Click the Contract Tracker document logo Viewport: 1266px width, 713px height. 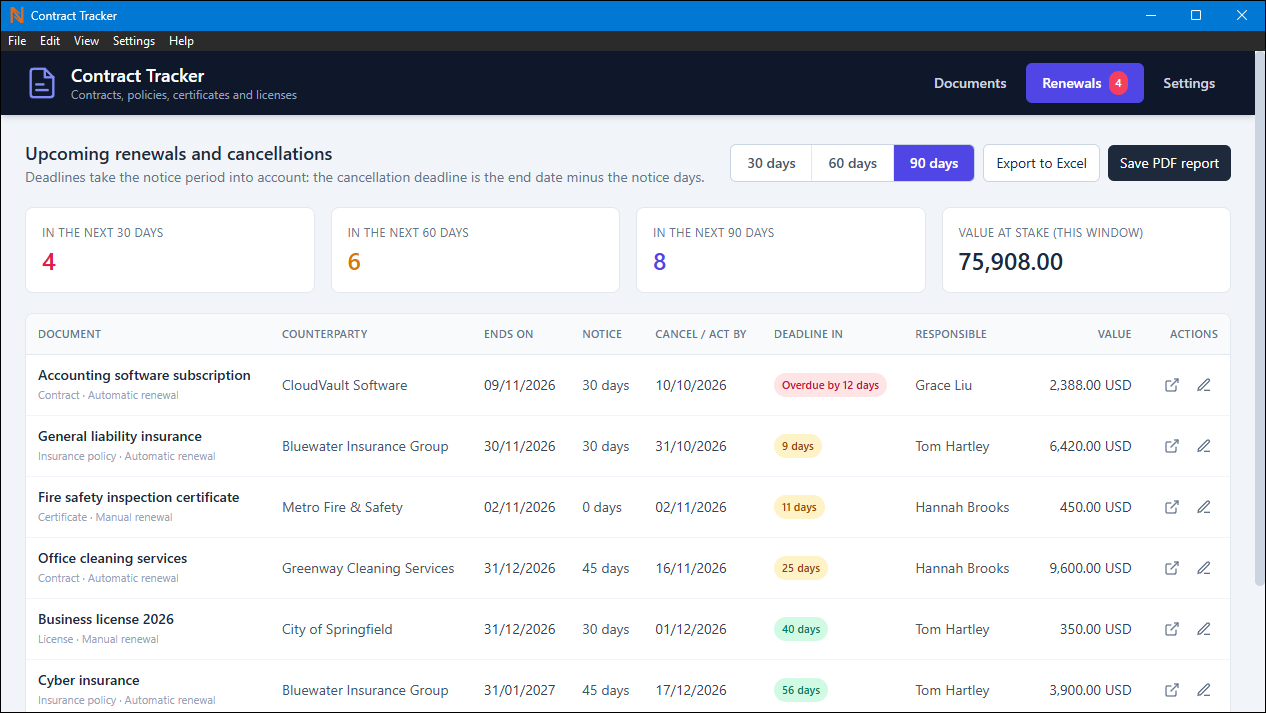click(x=42, y=84)
